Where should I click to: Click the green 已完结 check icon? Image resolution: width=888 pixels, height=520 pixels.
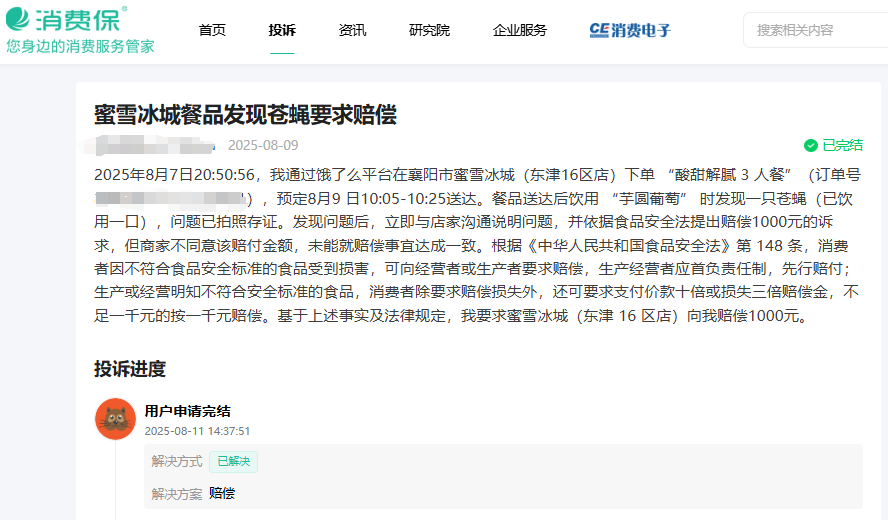[x=810, y=146]
